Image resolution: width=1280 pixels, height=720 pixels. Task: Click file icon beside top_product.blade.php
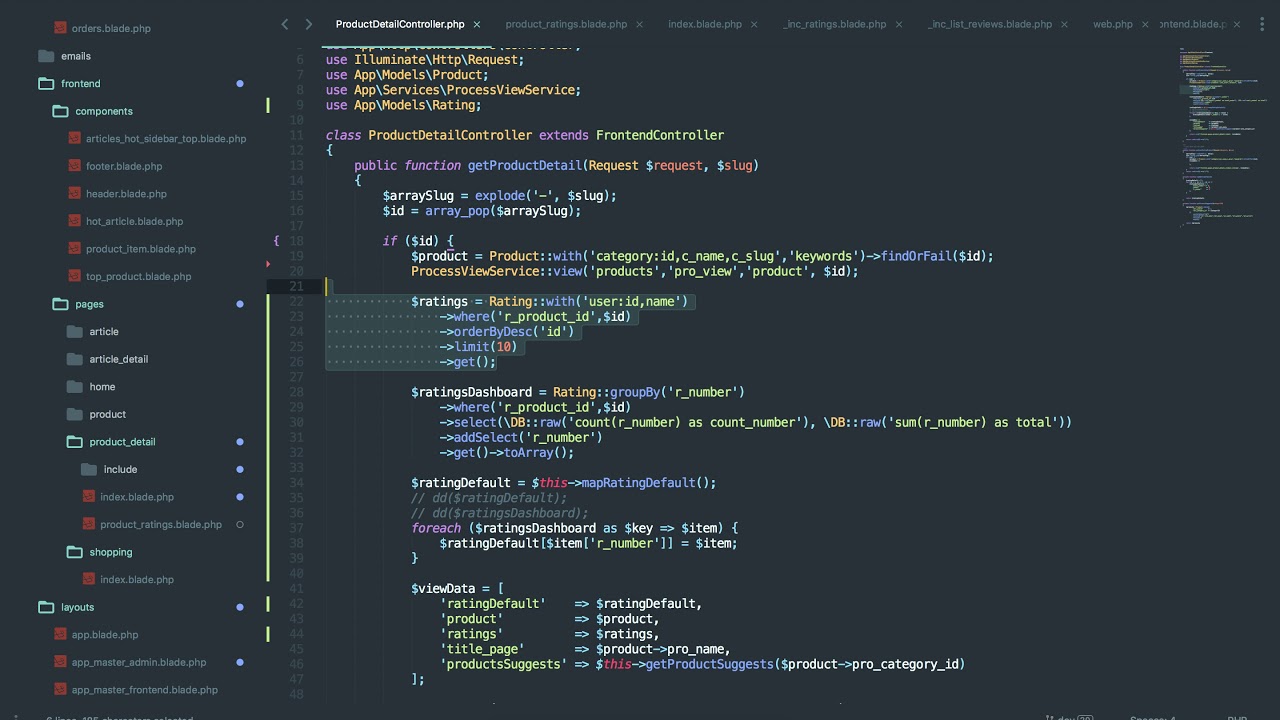[x=75, y=276]
